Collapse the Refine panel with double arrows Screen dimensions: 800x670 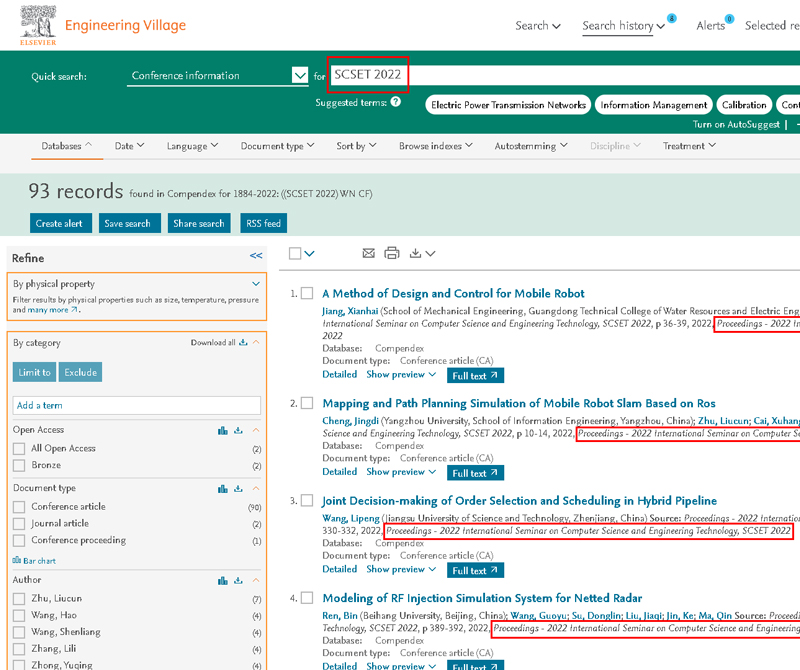click(x=256, y=256)
